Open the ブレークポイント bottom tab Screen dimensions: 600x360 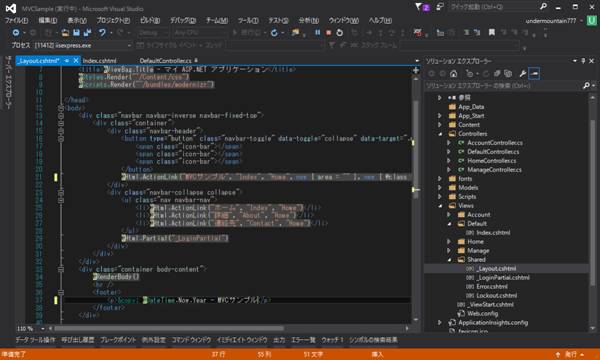tap(118, 340)
